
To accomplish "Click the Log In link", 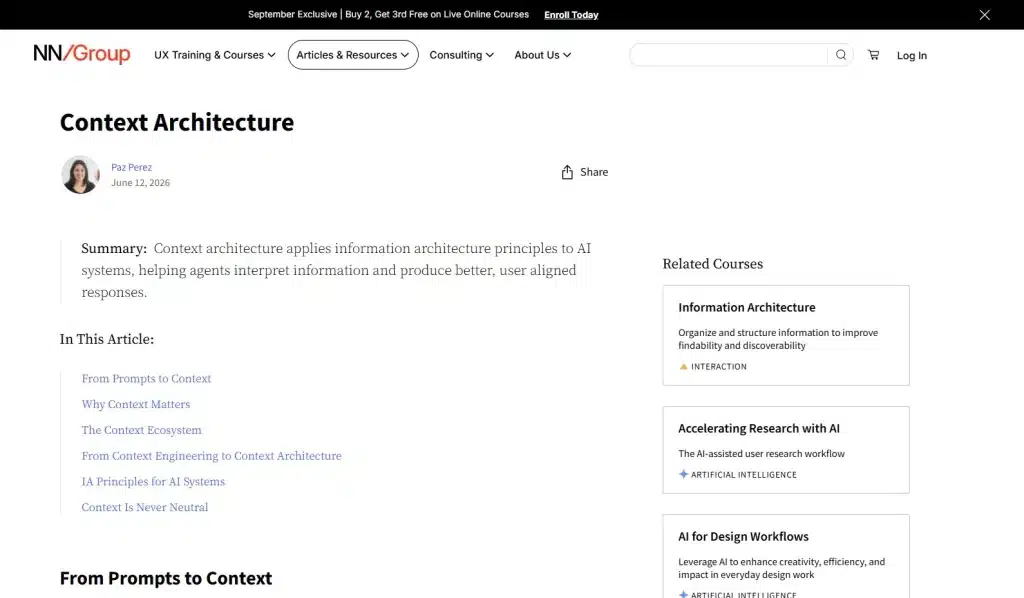I will pyautogui.click(x=911, y=55).
